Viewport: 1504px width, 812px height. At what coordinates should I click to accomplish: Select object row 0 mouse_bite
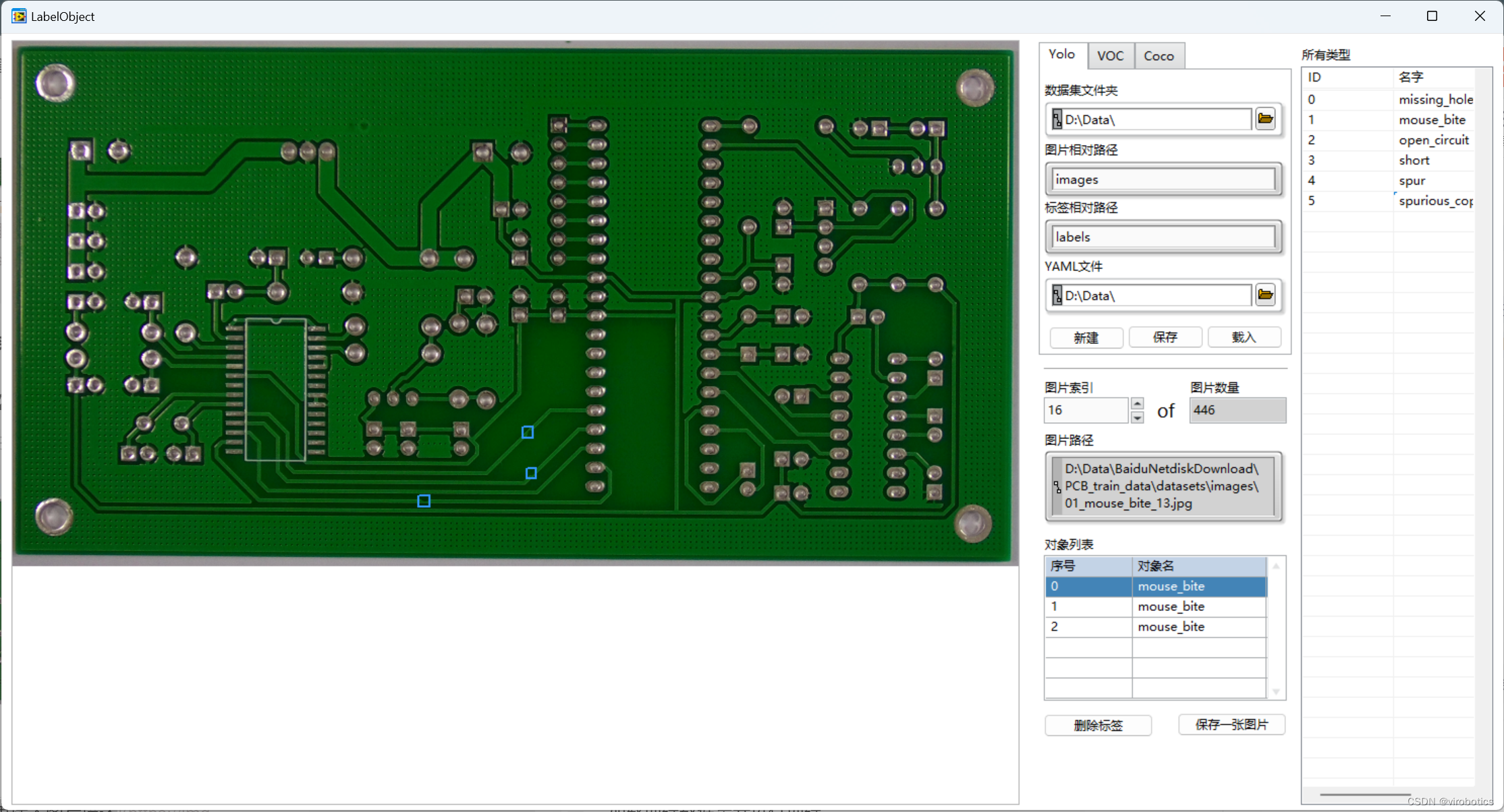click(x=1156, y=586)
